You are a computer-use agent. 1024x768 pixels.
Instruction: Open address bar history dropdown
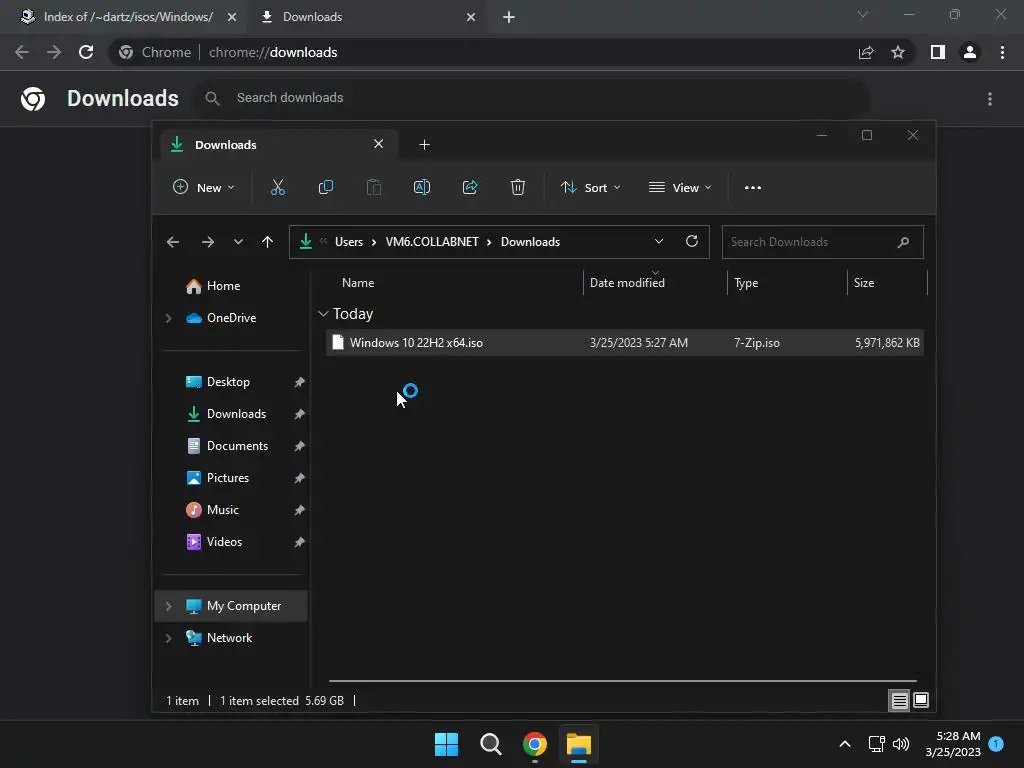coord(659,242)
